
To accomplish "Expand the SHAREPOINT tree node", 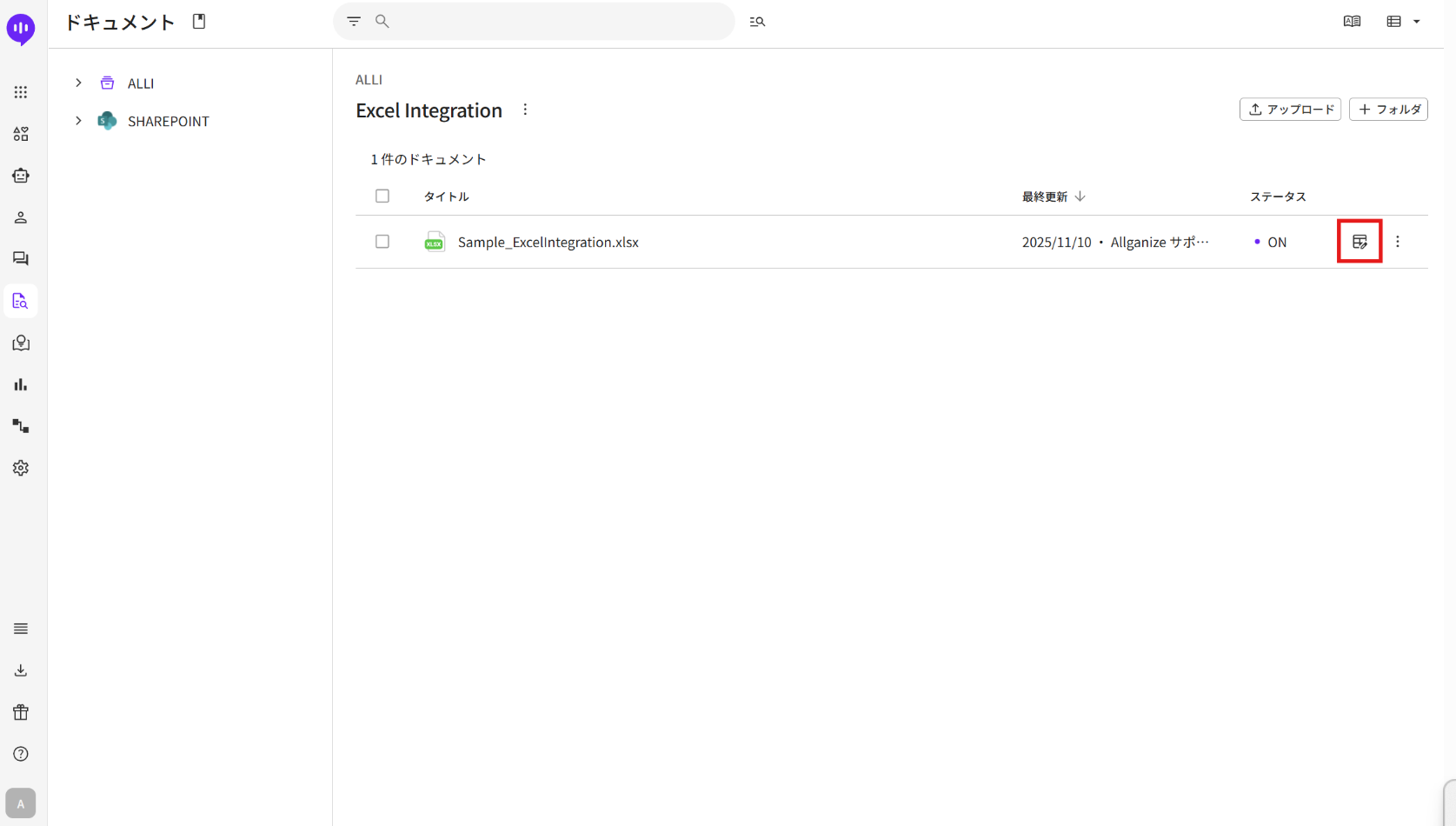I will click(x=78, y=121).
